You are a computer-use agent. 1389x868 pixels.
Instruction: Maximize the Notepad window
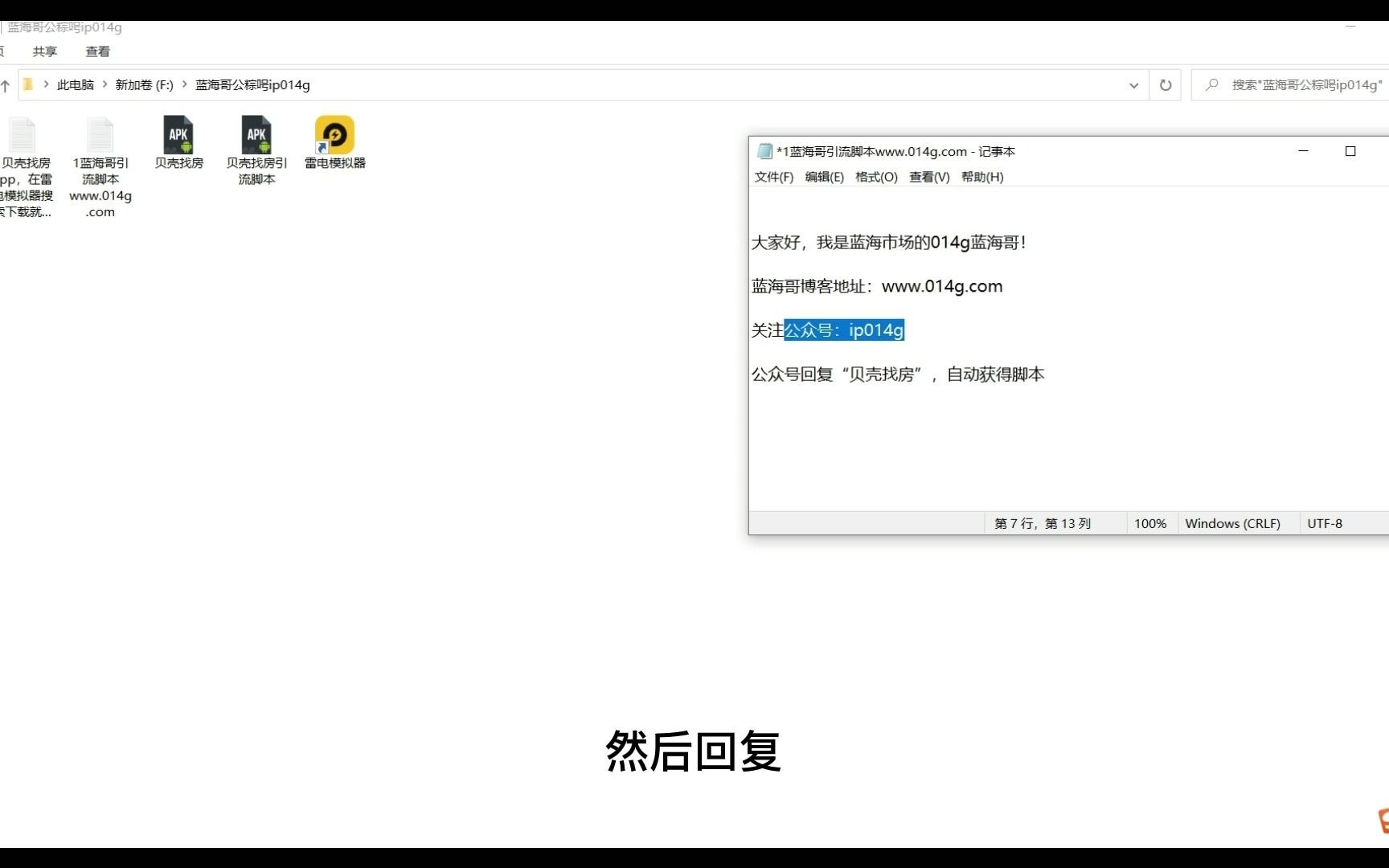(1350, 151)
